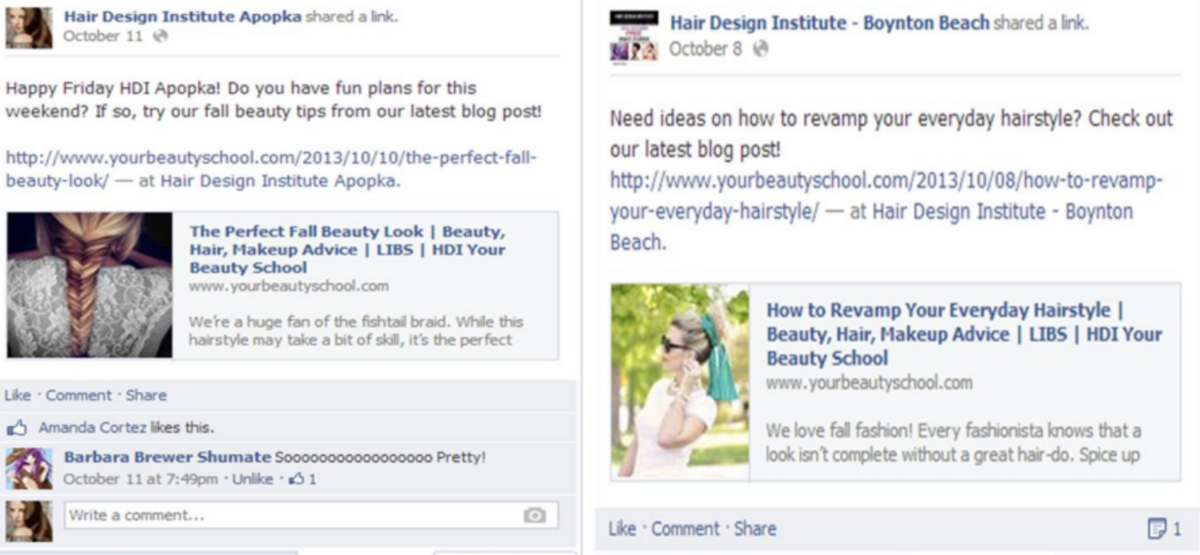
Task: Click like count thumb on Barbara's comment
Action: [297, 479]
